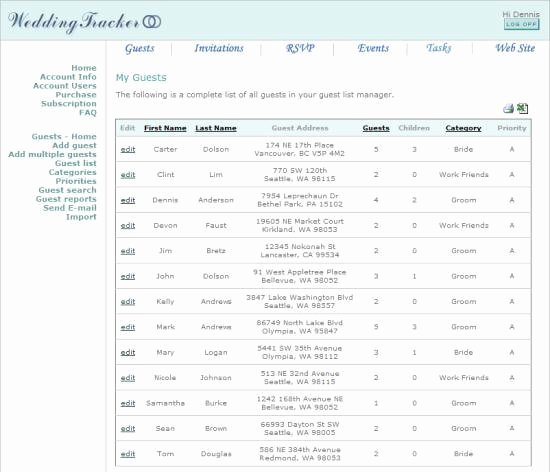The image size is (550, 472).
Task: Edit Clint Lim's guest entry
Action: 128,175
